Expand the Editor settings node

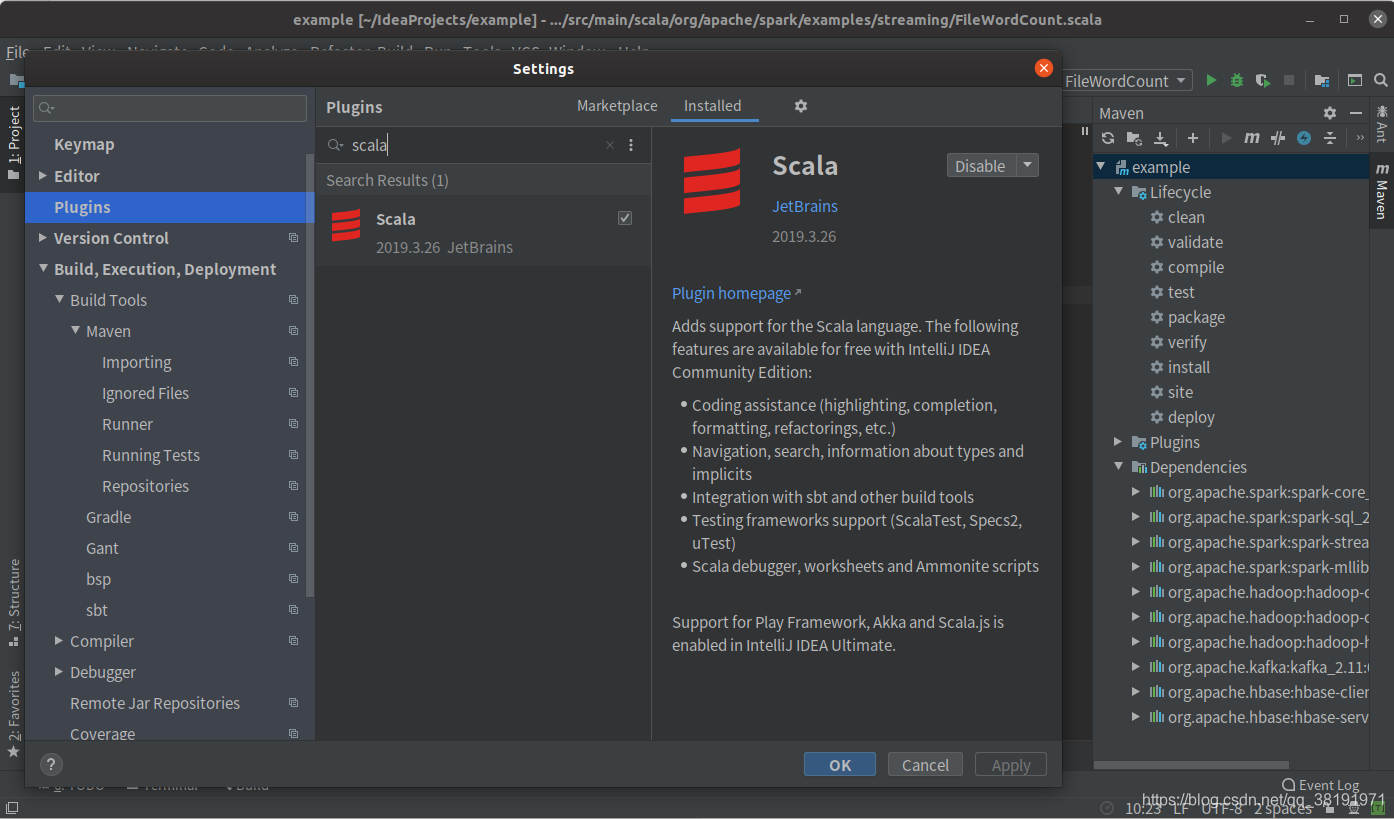click(43, 176)
